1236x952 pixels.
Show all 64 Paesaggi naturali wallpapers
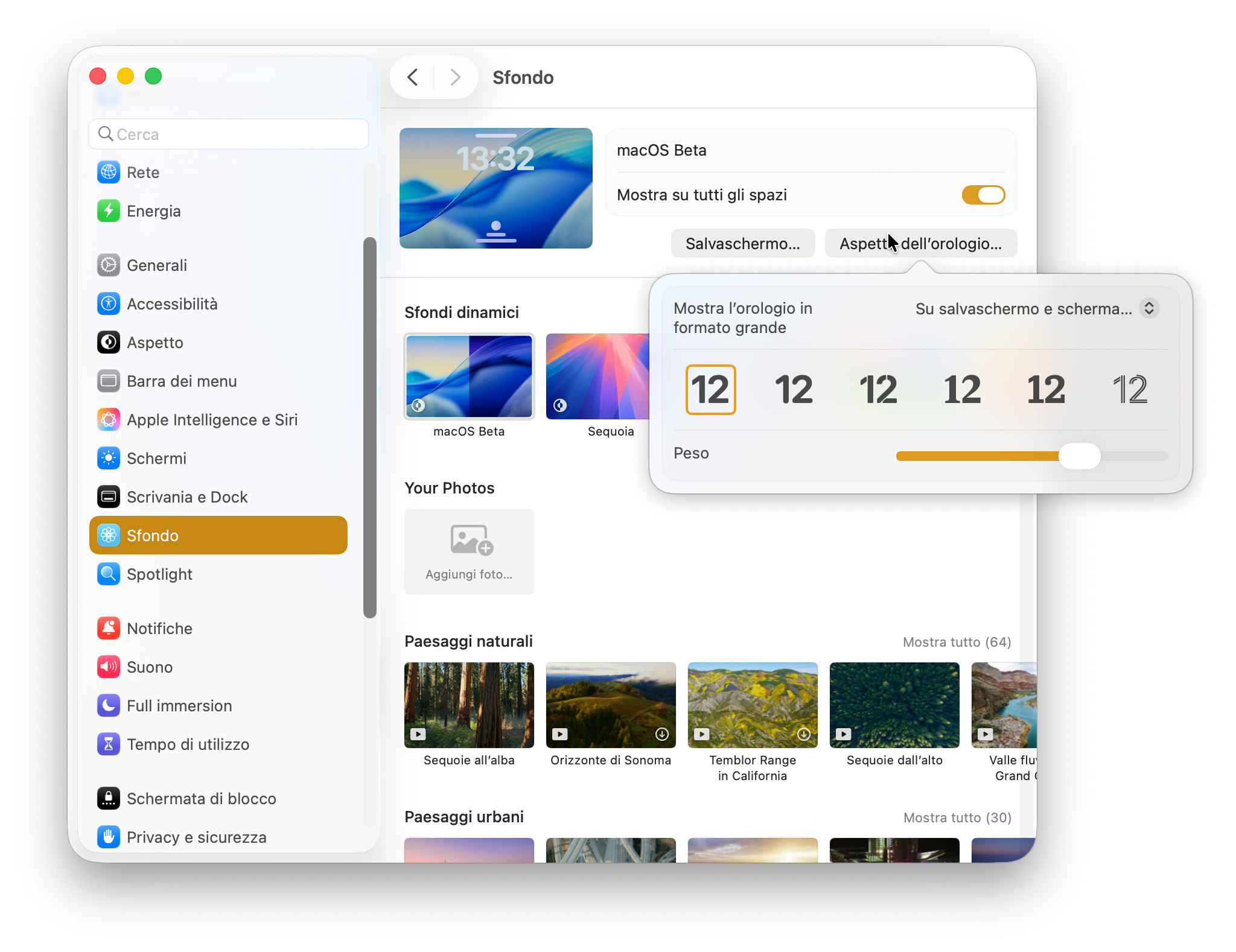[x=957, y=641]
